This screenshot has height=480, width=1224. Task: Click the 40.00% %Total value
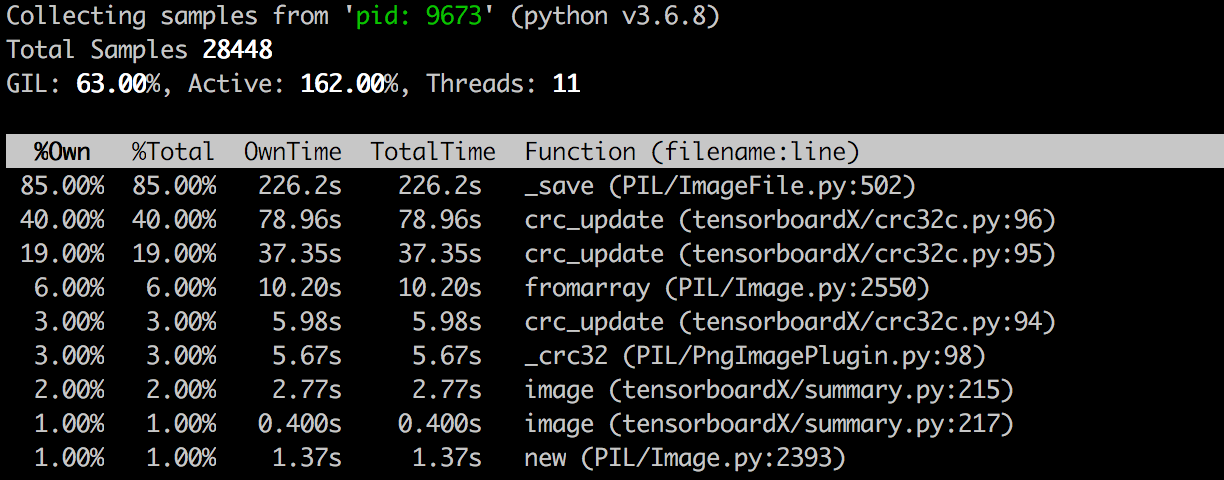coord(174,220)
